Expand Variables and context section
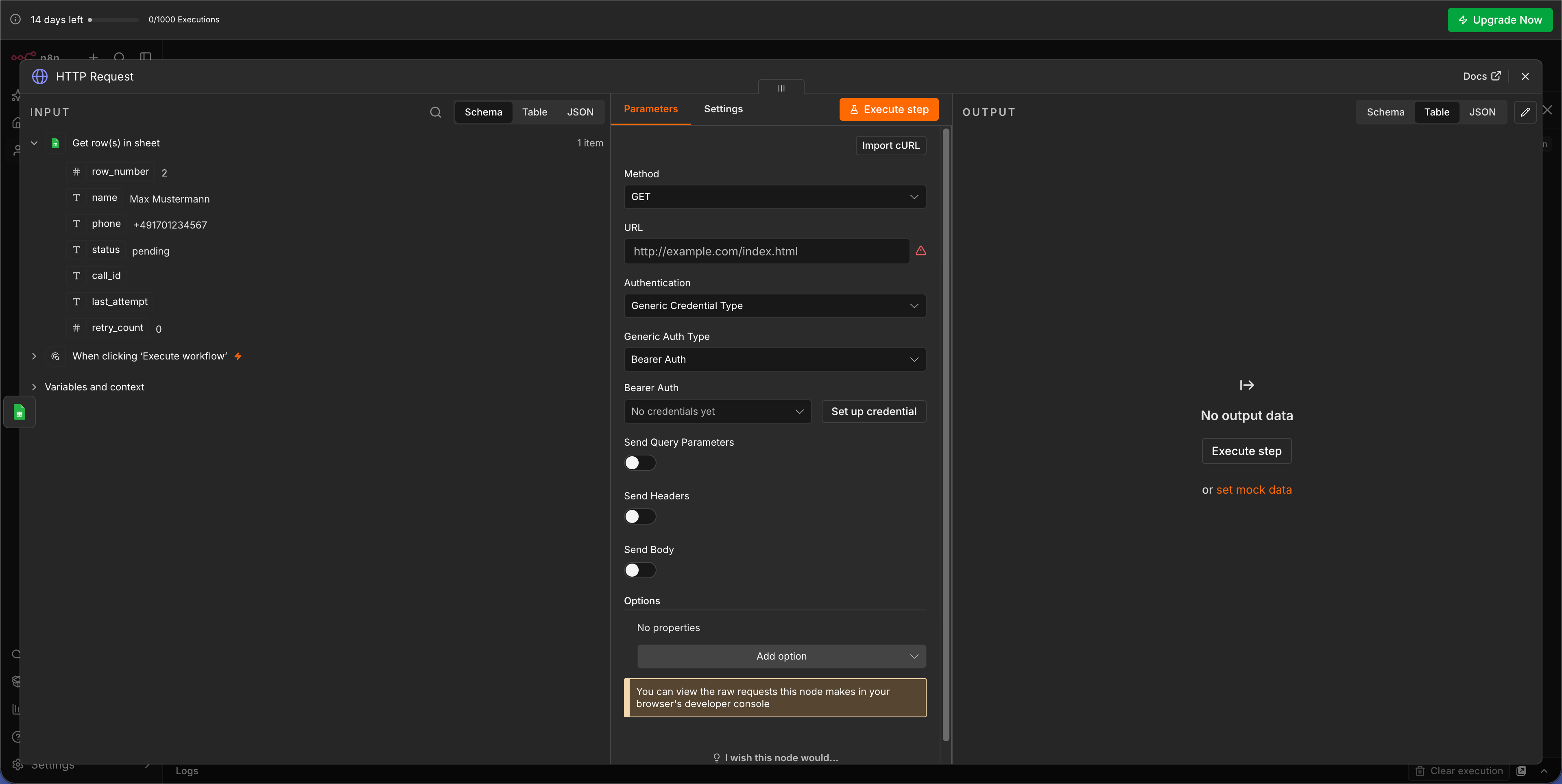Image resolution: width=1562 pixels, height=784 pixels. [35, 388]
